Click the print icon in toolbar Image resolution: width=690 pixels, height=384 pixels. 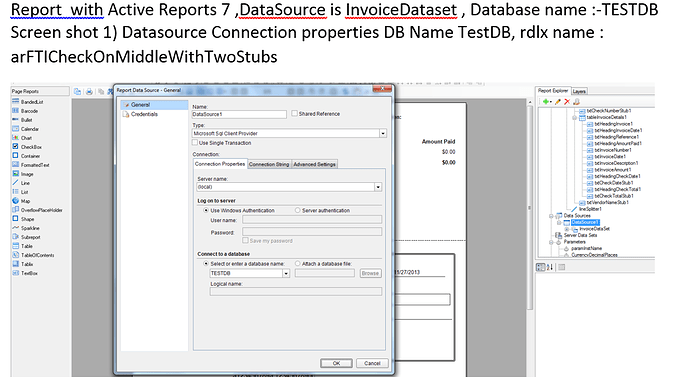tap(89, 91)
